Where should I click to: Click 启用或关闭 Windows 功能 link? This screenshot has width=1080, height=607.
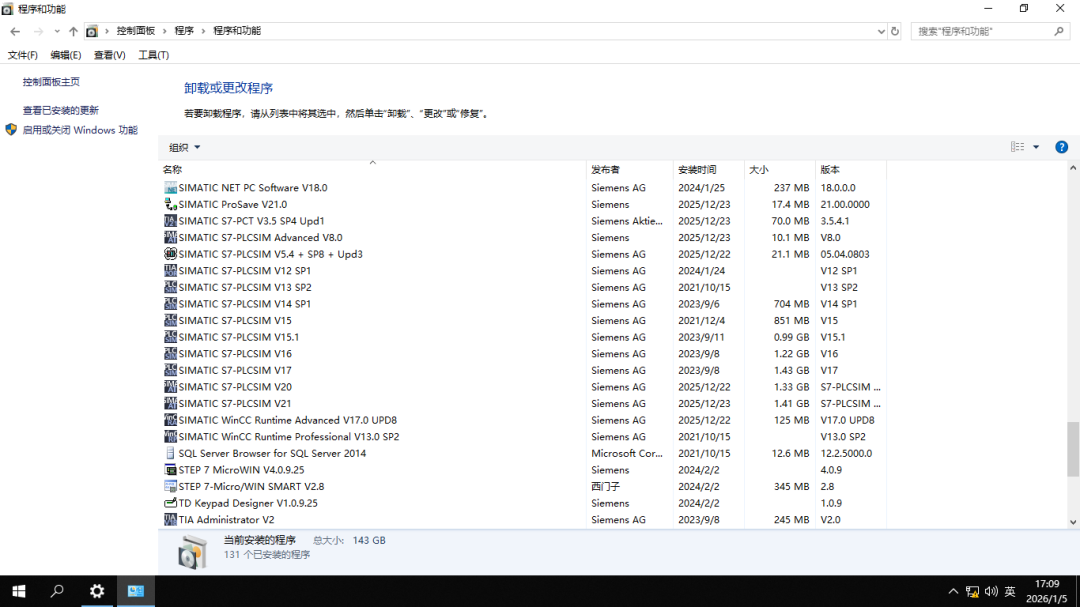pyautogui.click(x=80, y=130)
